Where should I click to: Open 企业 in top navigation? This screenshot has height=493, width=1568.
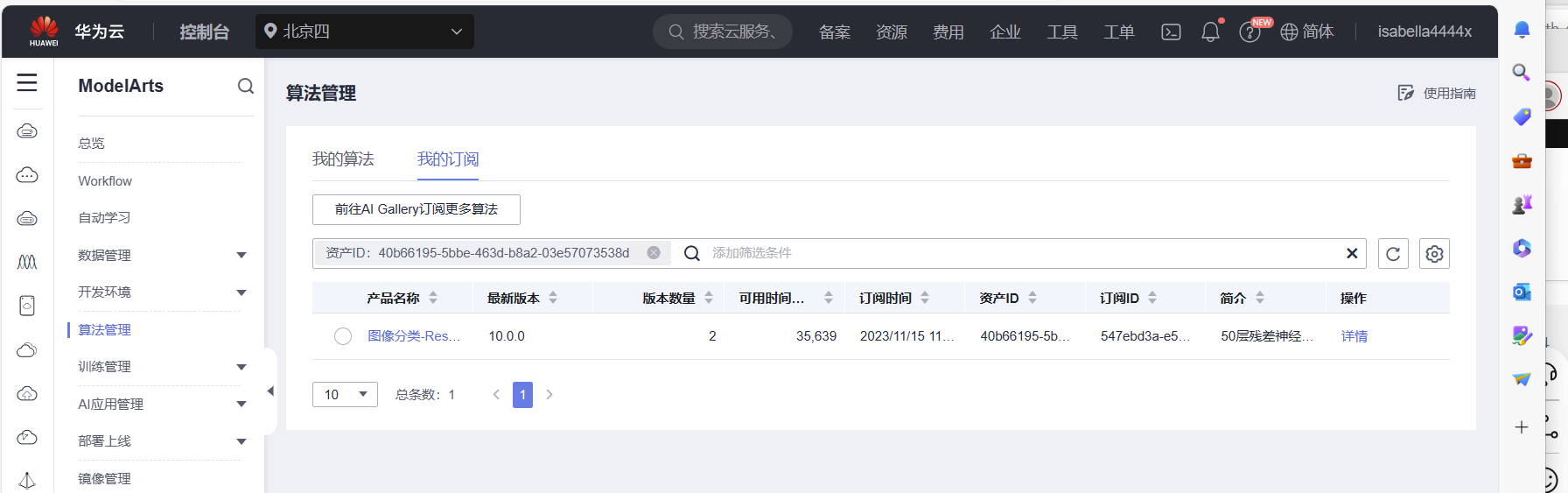pyautogui.click(x=1005, y=32)
